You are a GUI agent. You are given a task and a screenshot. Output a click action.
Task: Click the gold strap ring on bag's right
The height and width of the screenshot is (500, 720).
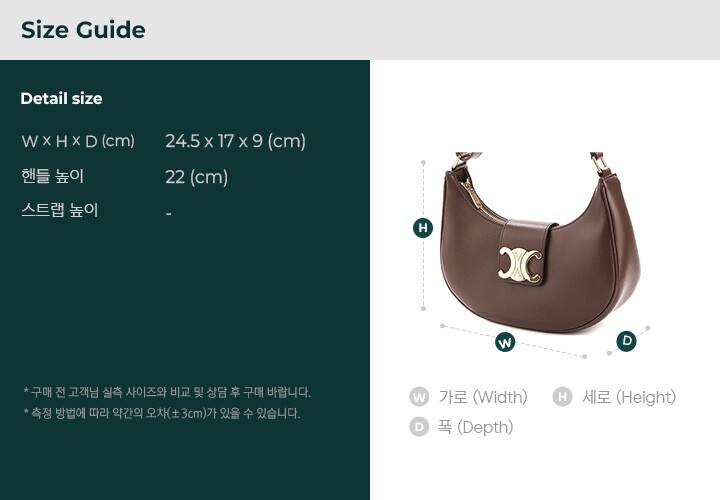598,163
